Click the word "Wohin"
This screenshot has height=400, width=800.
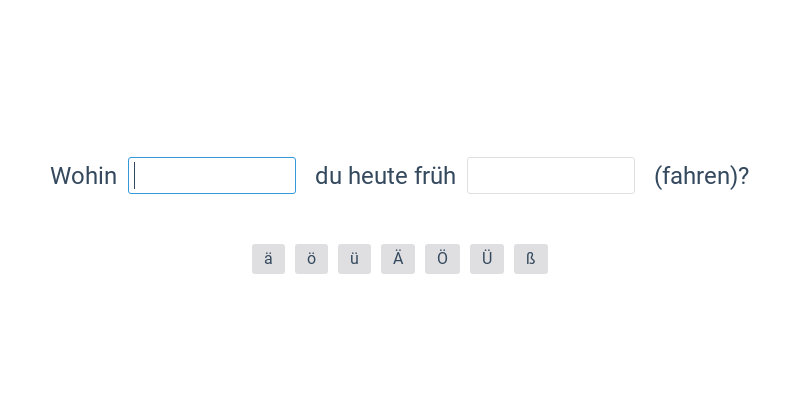click(x=83, y=177)
